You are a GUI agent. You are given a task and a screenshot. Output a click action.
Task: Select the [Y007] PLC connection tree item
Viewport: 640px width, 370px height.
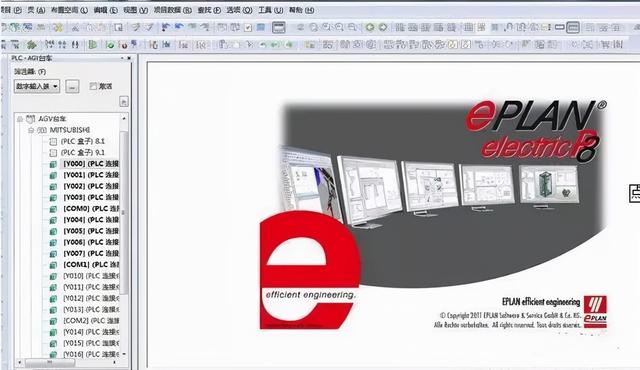point(91,253)
